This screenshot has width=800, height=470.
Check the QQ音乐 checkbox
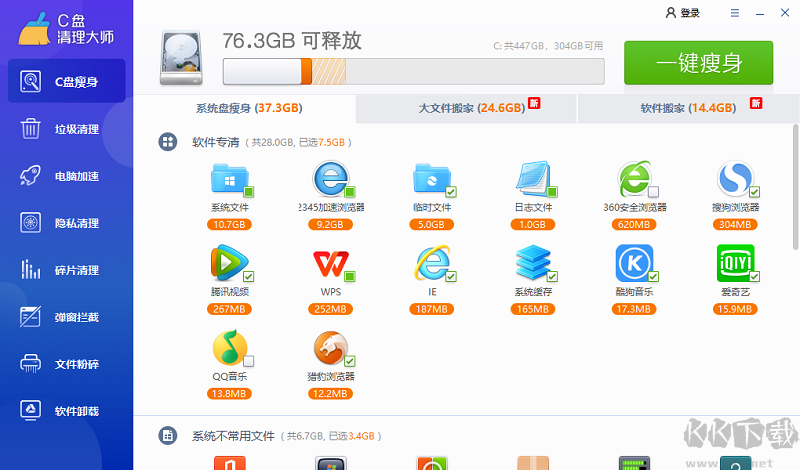(248, 361)
